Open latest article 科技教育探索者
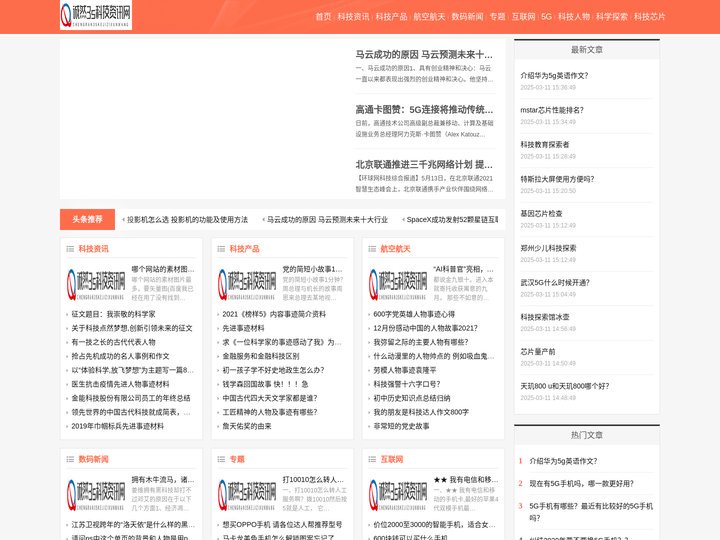 coord(545,145)
